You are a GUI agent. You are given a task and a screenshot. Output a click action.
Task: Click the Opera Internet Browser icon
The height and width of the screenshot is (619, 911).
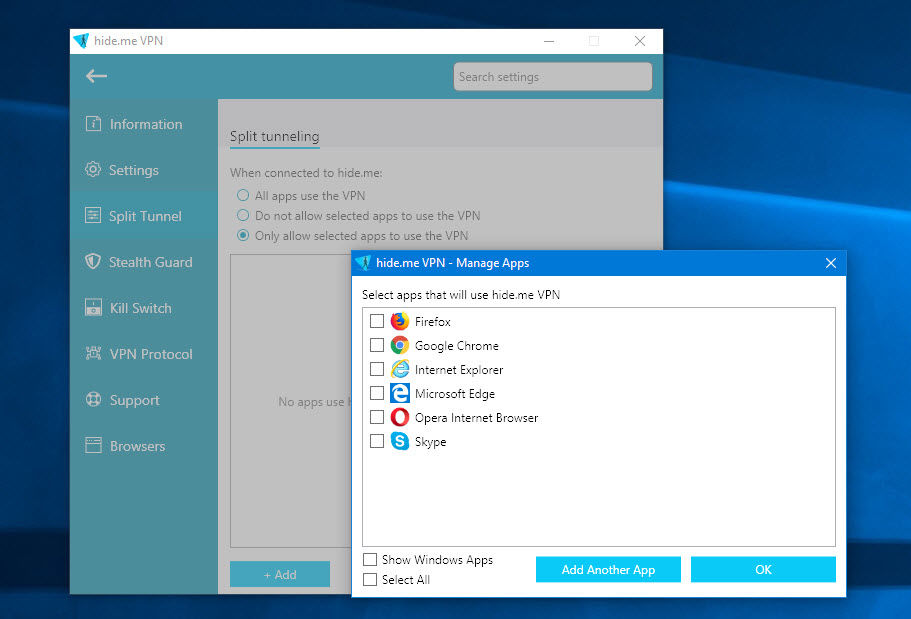(400, 417)
